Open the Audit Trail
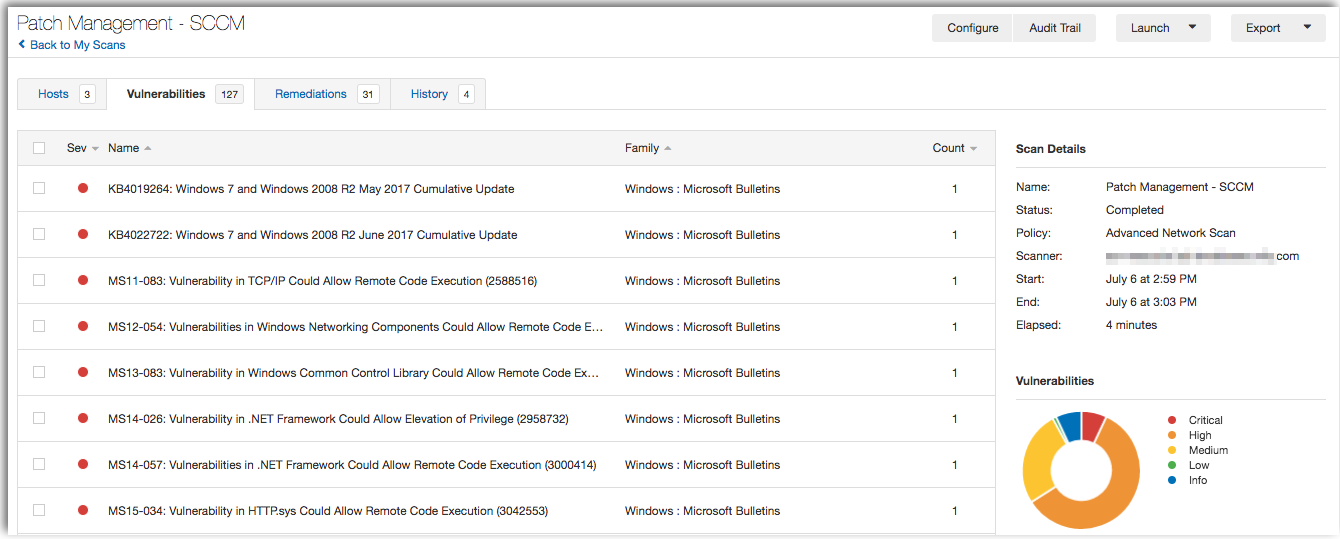Screen dimensions: 1340x539 click(1055, 28)
